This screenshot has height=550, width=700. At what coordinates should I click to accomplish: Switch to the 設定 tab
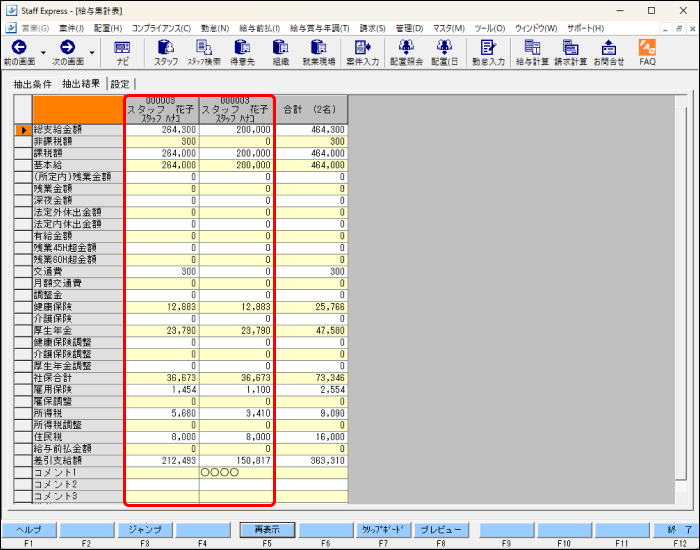coord(120,84)
